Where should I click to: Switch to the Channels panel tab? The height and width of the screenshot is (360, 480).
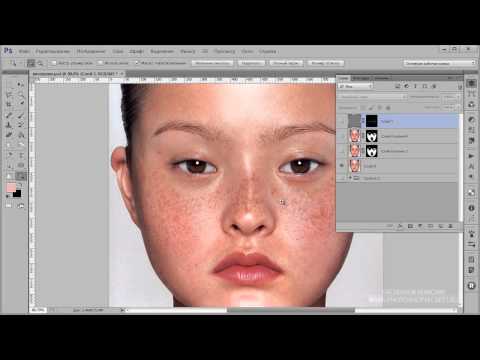coord(361,78)
